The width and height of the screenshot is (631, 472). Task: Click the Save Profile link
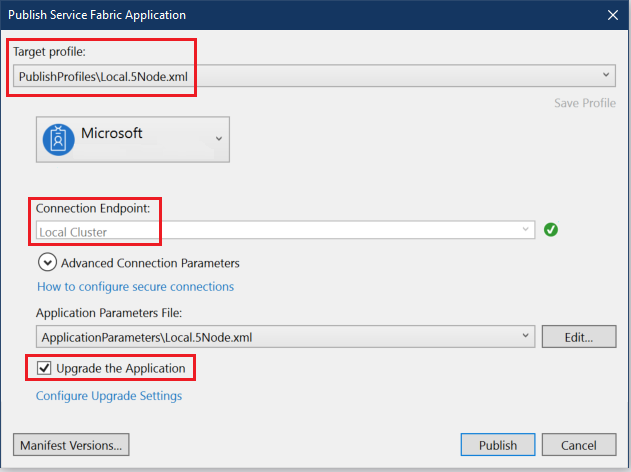[x=584, y=104]
